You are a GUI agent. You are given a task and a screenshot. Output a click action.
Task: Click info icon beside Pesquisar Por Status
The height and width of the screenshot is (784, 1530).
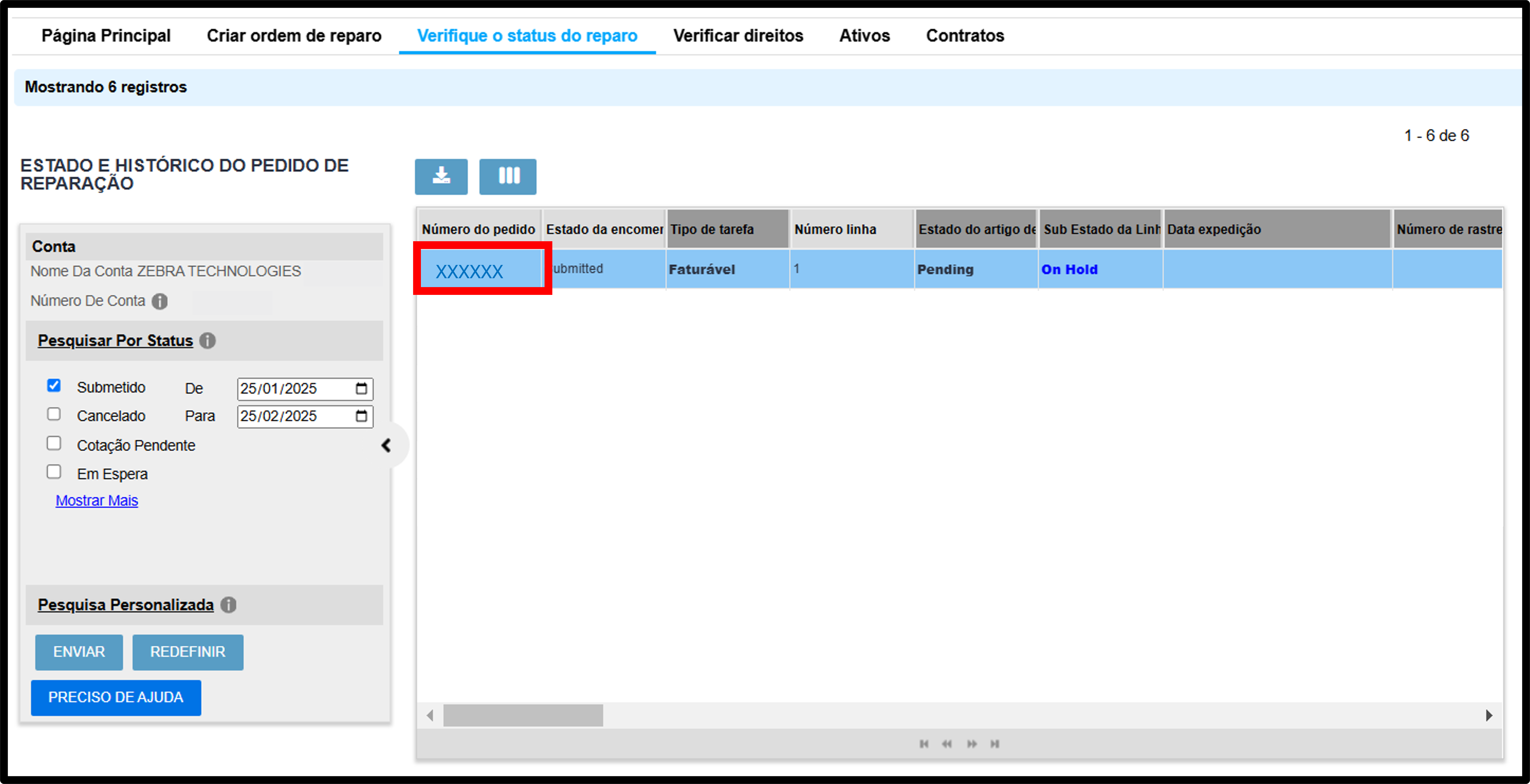pyautogui.click(x=207, y=341)
